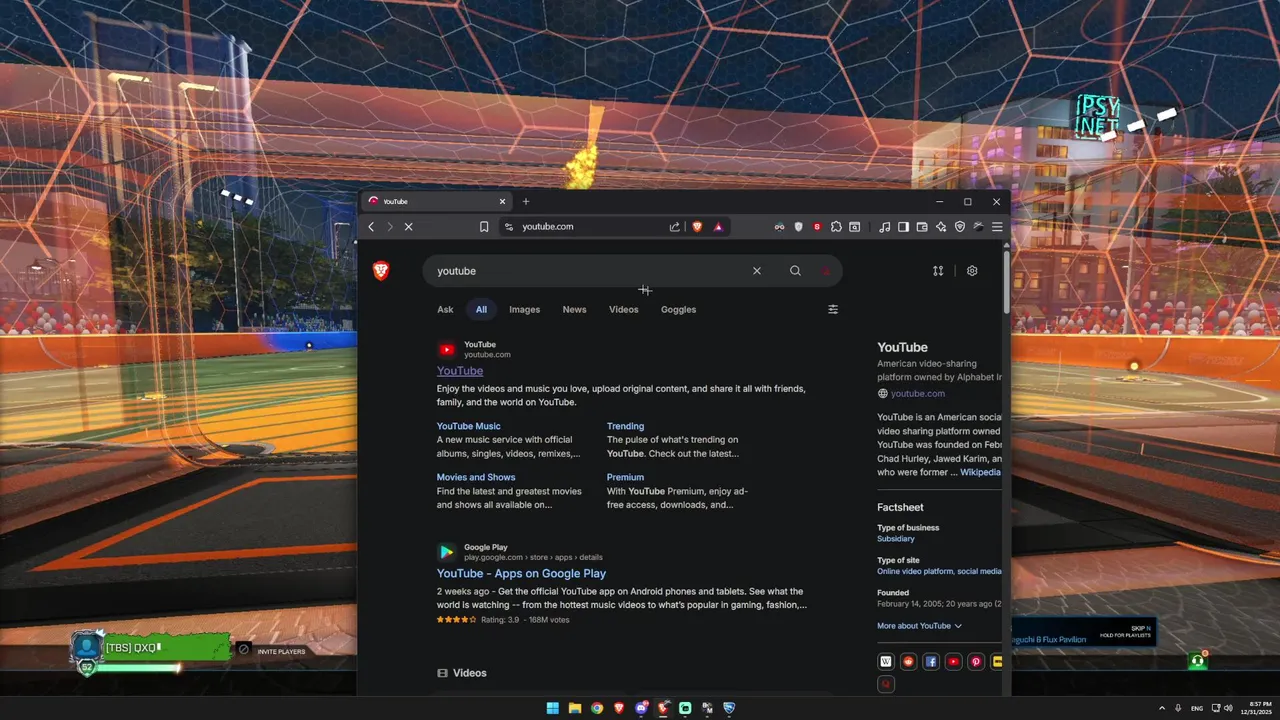Open the Wikipedia link in infobox
The height and width of the screenshot is (720, 1280).
(x=980, y=472)
